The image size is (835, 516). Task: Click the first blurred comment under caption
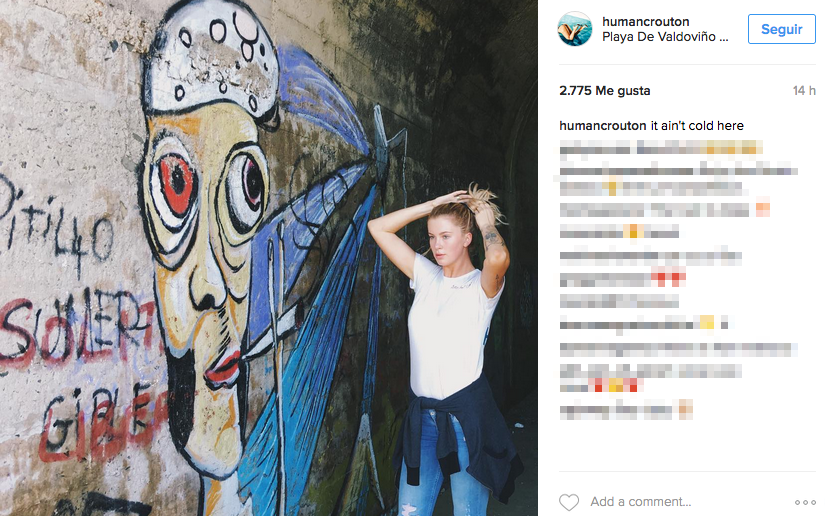click(661, 148)
